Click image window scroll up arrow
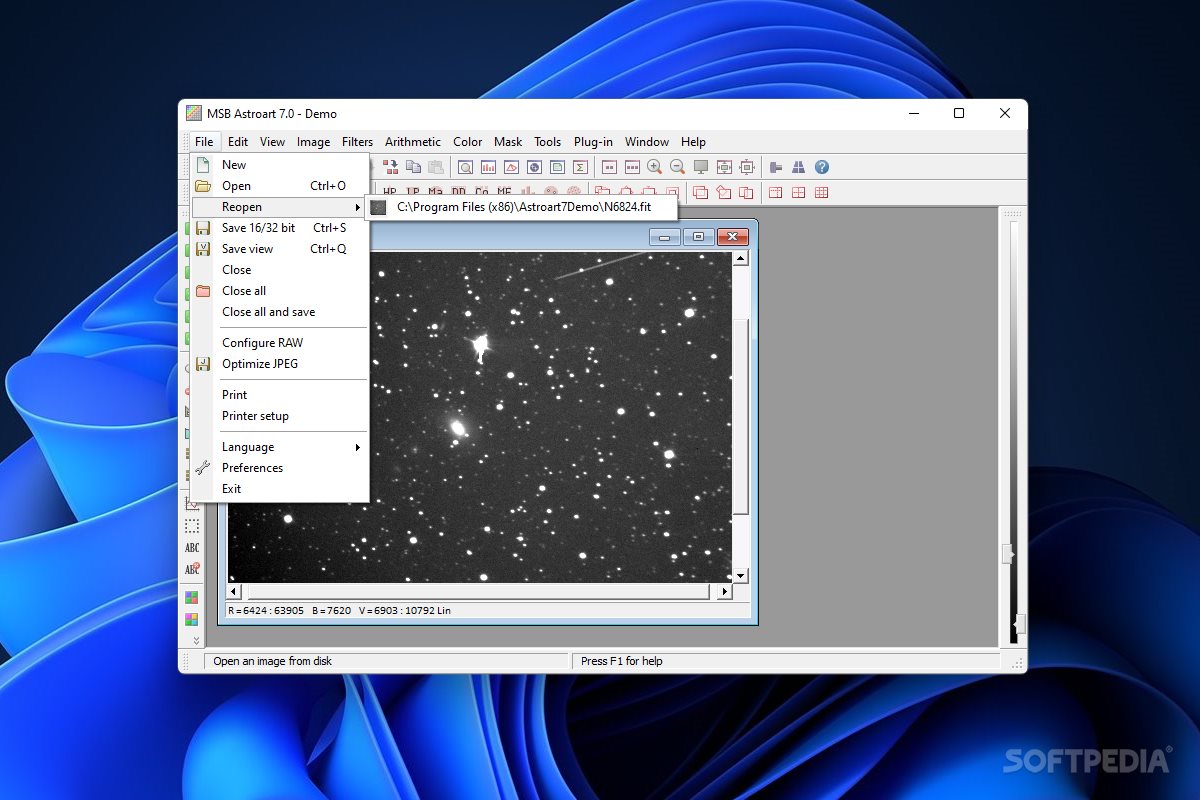This screenshot has width=1200, height=800. point(741,259)
